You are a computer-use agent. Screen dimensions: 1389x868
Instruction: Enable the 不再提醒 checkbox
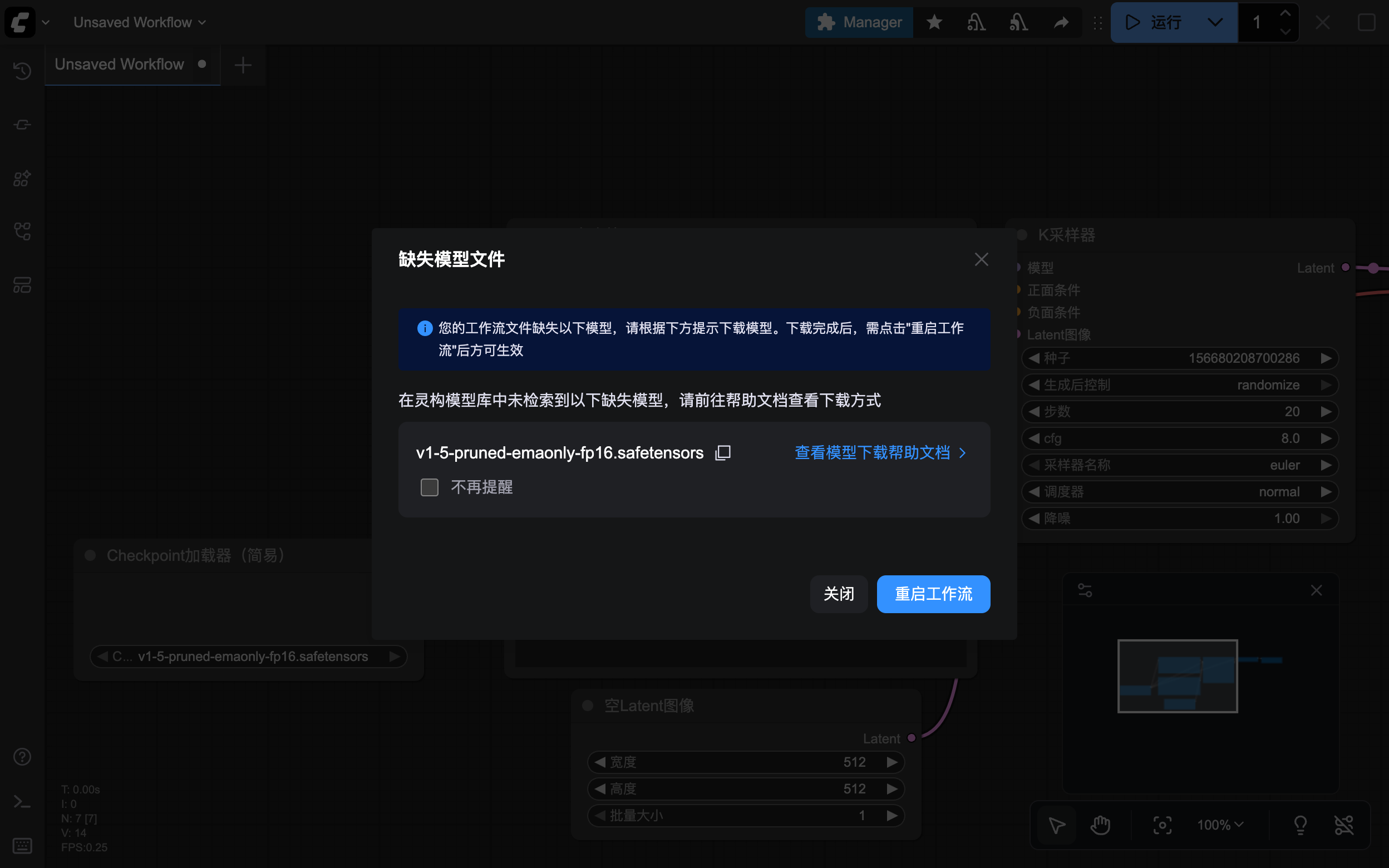tap(429, 487)
